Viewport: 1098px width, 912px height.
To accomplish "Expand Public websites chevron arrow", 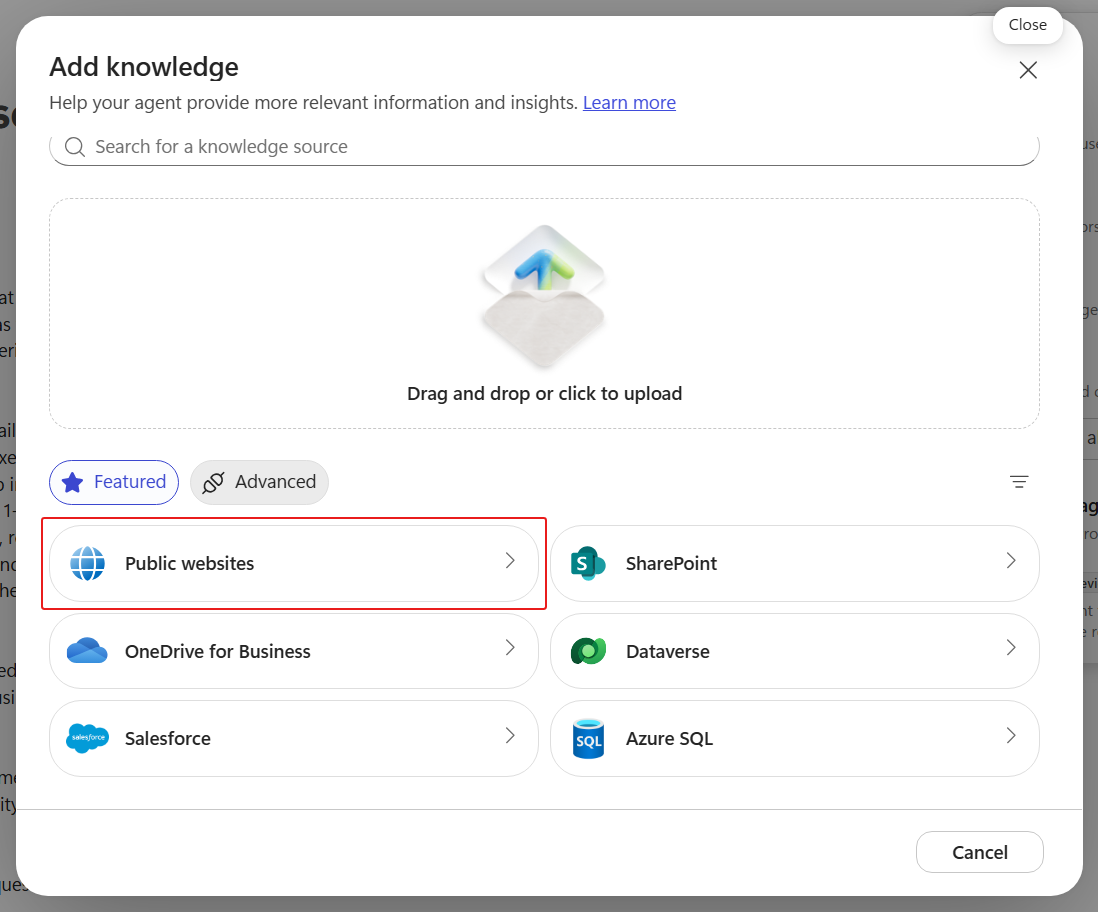I will [x=510, y=560].
